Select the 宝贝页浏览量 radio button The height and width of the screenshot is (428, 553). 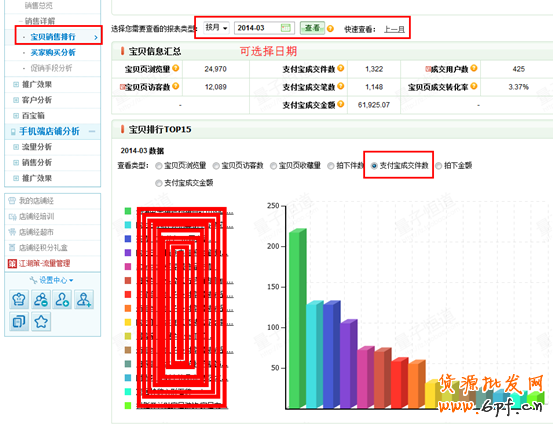(x=159, y=166)
